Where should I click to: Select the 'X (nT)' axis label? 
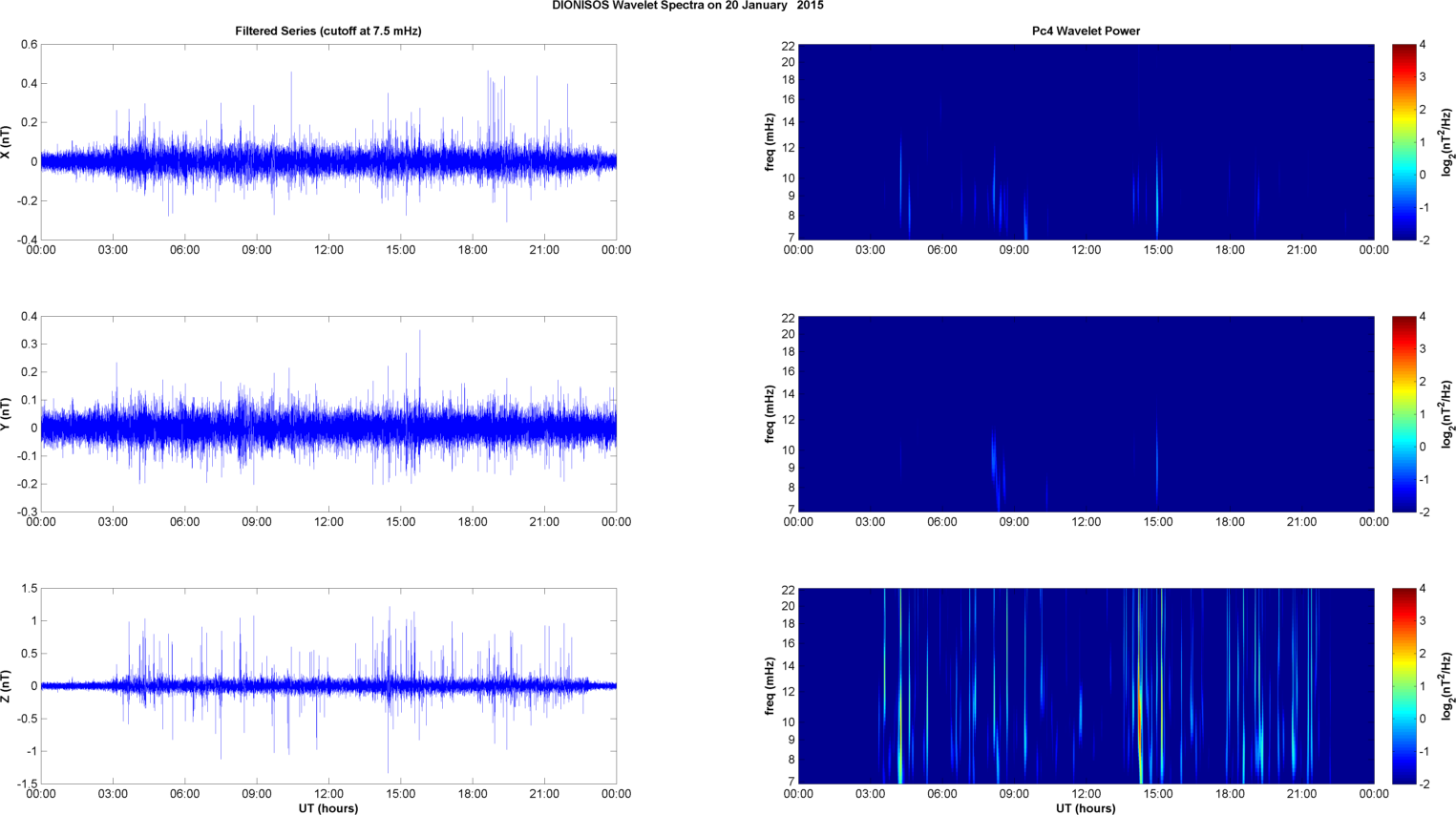6,142
